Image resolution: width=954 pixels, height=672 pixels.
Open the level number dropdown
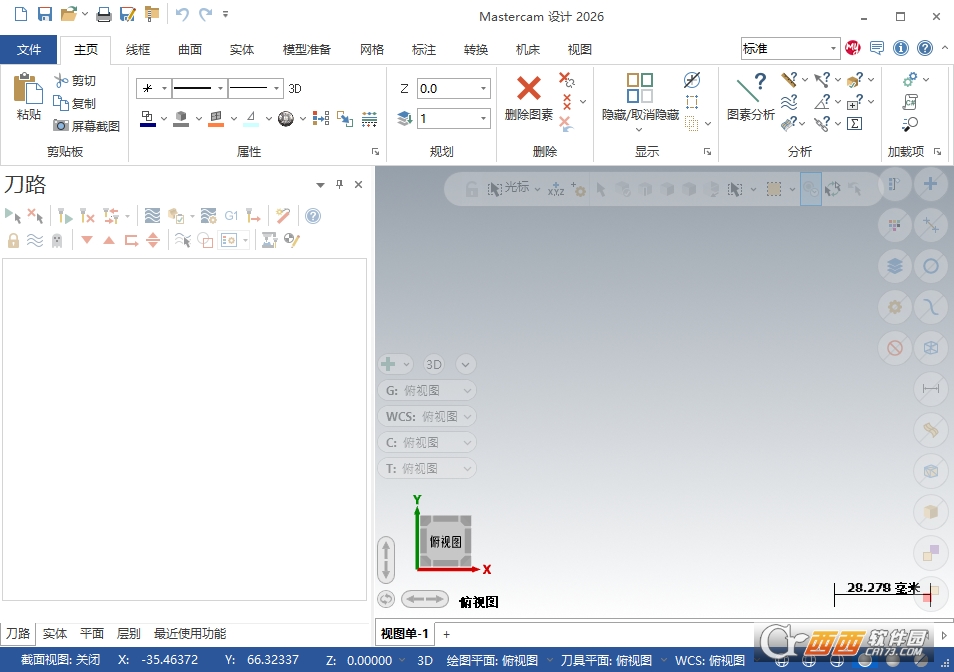tap(484, 118)
